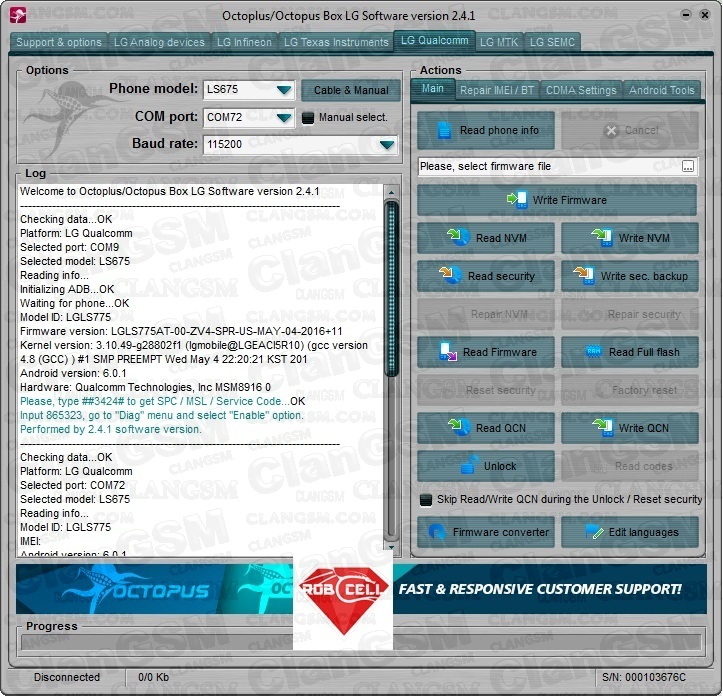Select the LG Qualcomm tab
This screenshot has width=723, height=696.
pyautogui.click(x=434, y=41)
